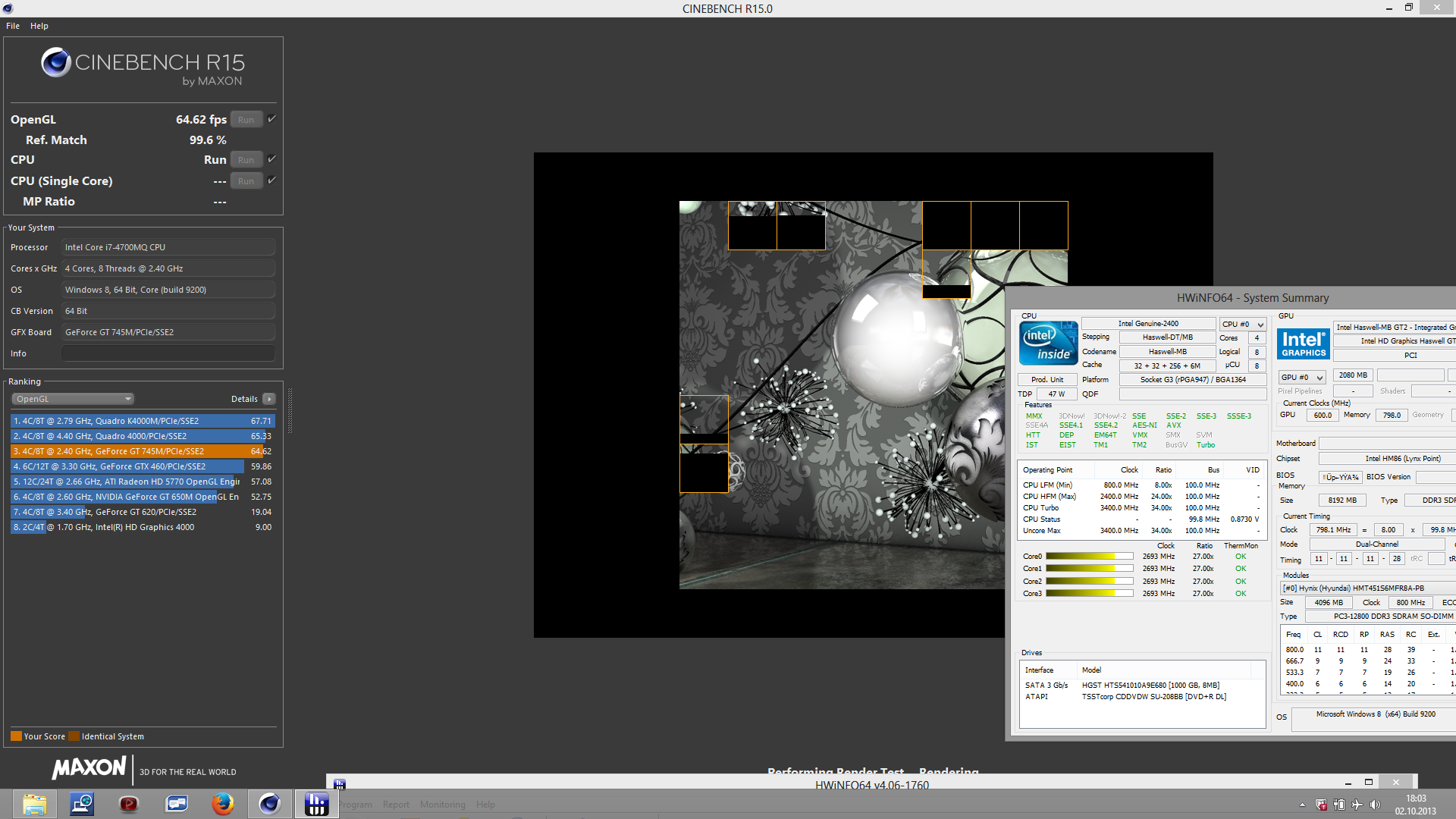
Task: Click the Identical System legend swatch
Action: coord(74,736)
